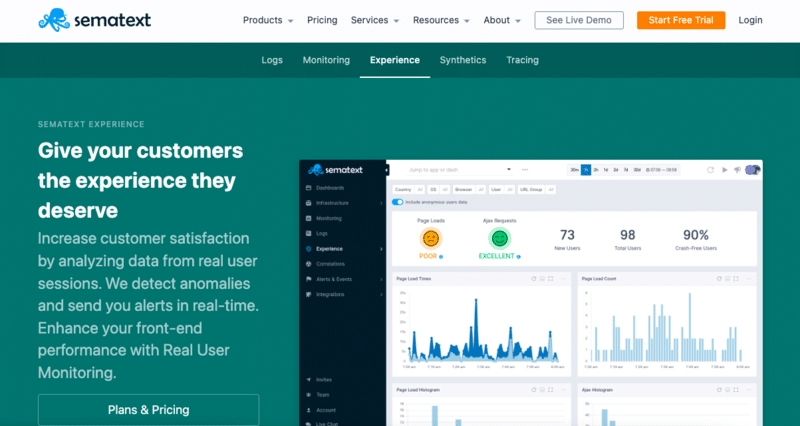Click the dashboard refresh icon in top bar

710,170
